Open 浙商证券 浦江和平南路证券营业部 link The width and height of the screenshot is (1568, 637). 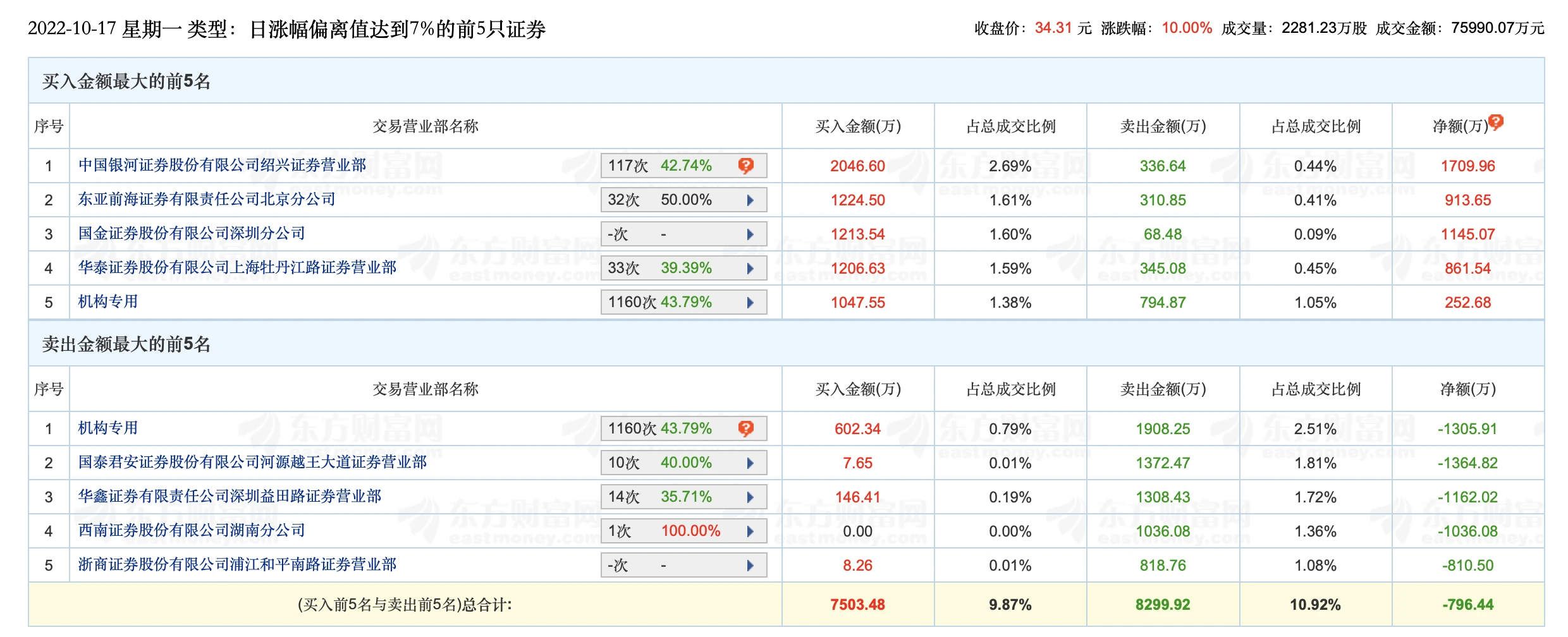(x=237, y=565)
